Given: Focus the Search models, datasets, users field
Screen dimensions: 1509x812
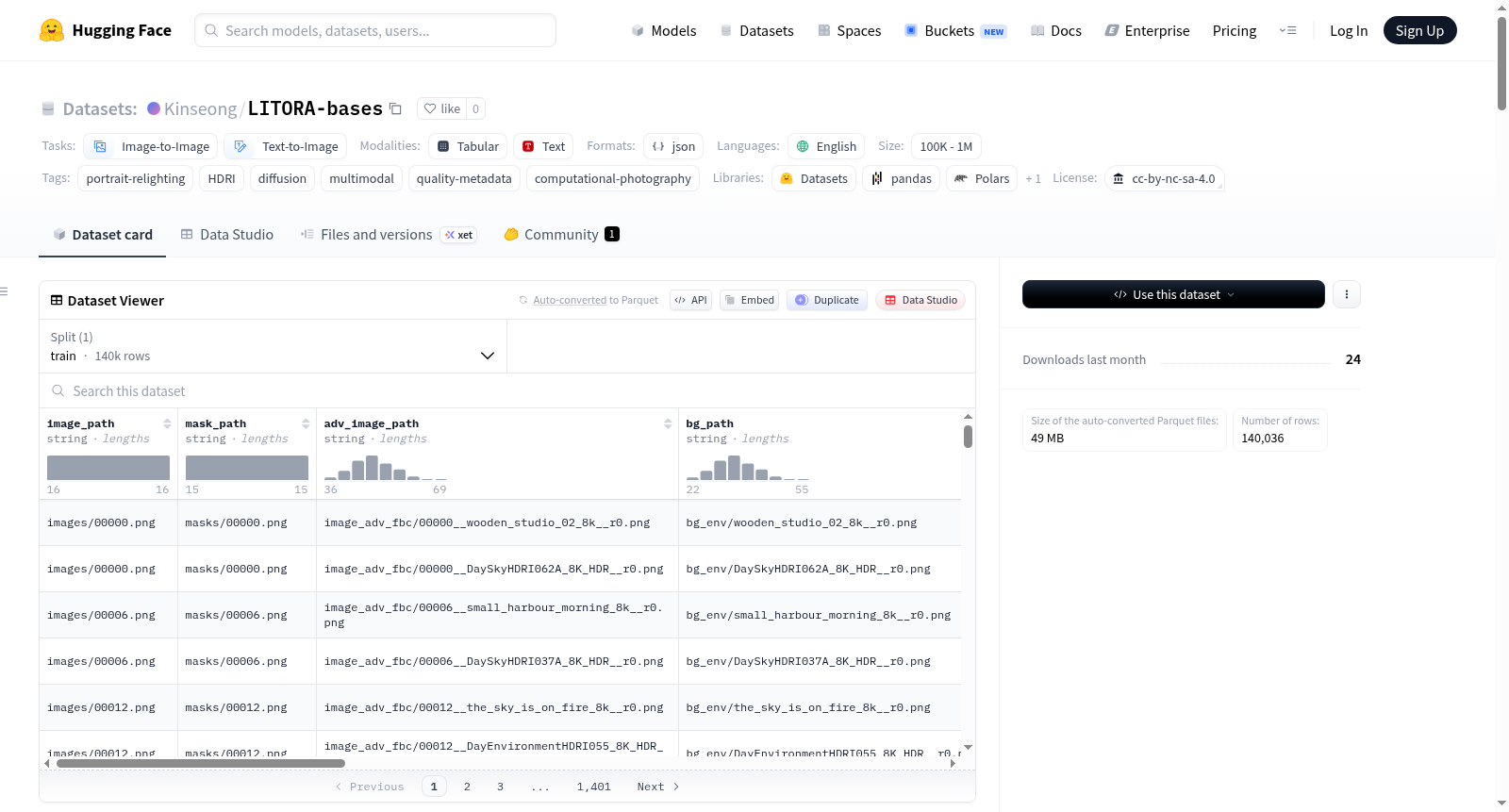Looking at the screenshot, I should (x=375, y=30).
